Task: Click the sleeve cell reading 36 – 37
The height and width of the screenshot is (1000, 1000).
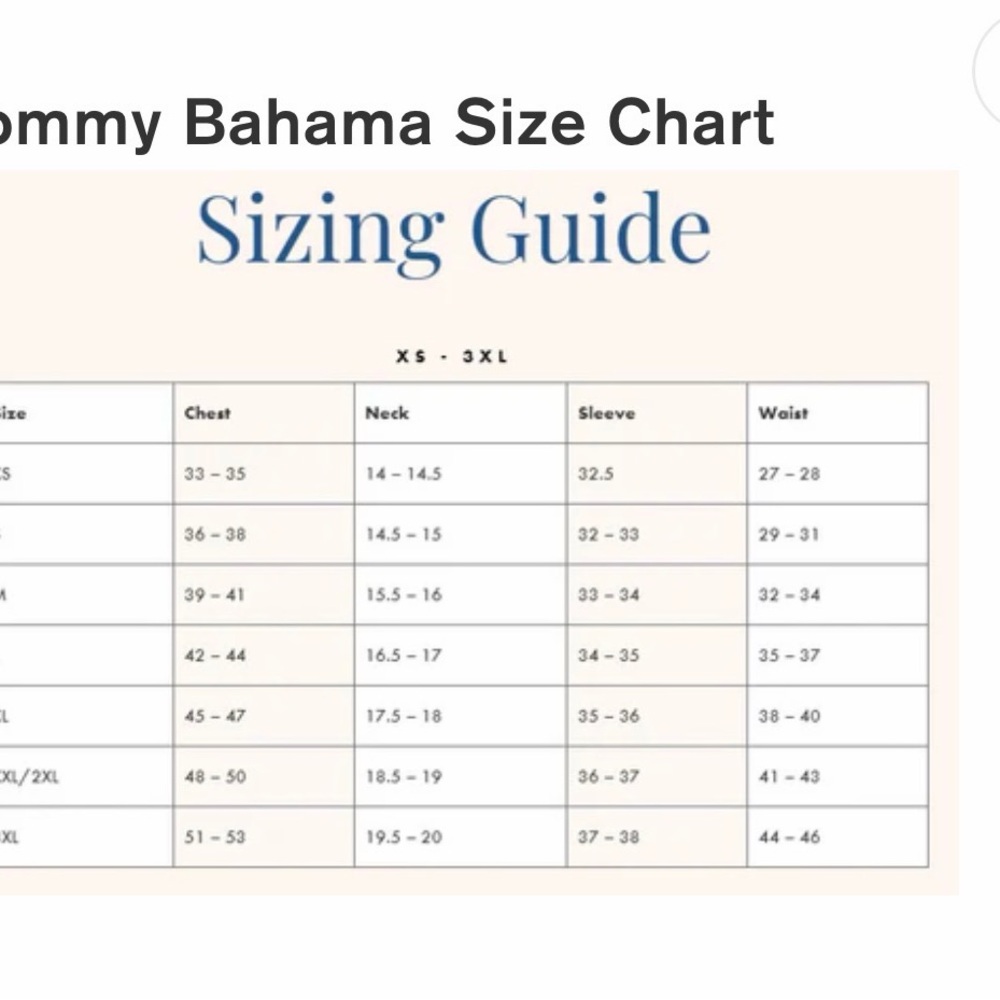Action: tap(657, 777)
